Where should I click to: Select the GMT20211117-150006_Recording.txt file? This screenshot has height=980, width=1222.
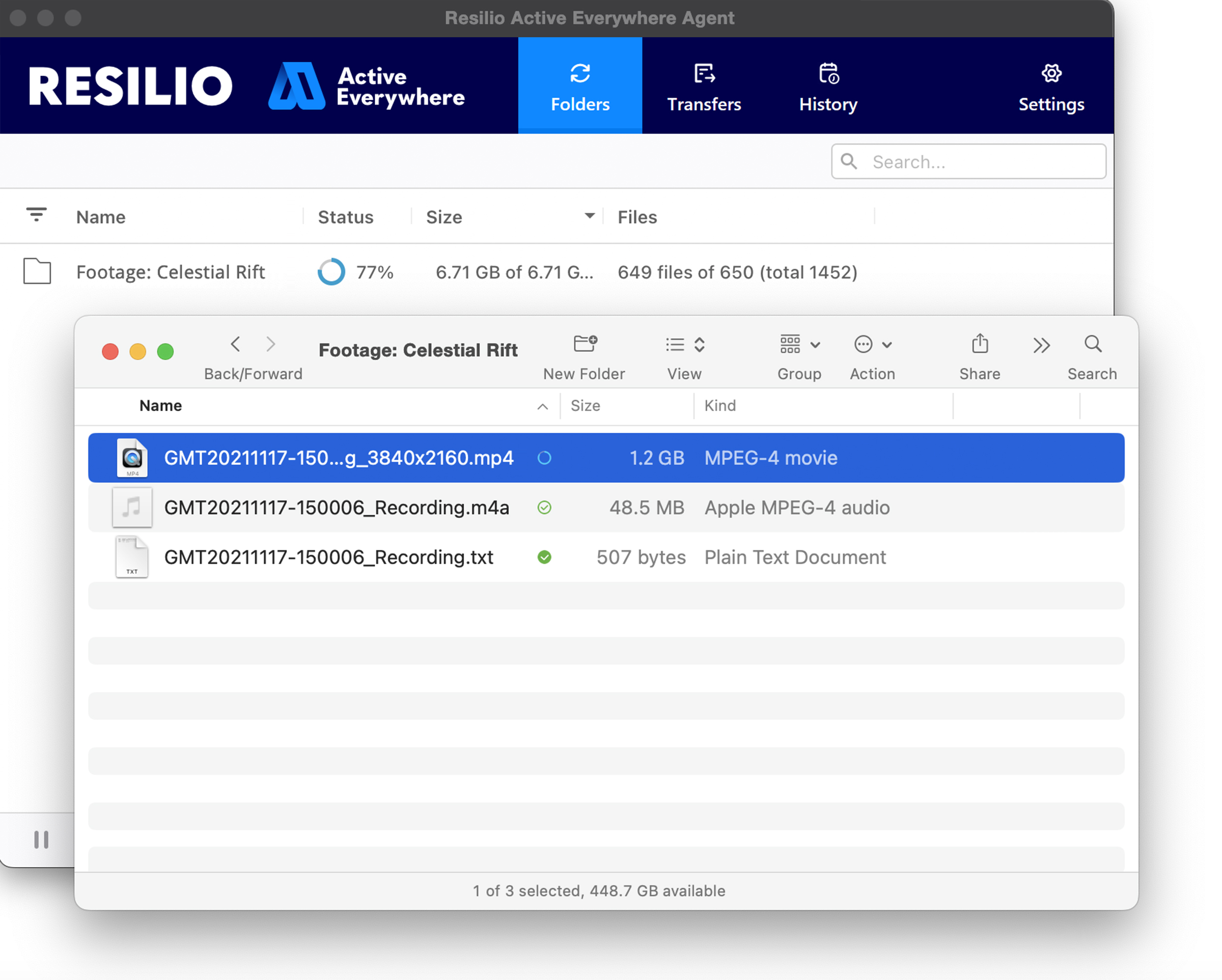[x=329, y=558]
